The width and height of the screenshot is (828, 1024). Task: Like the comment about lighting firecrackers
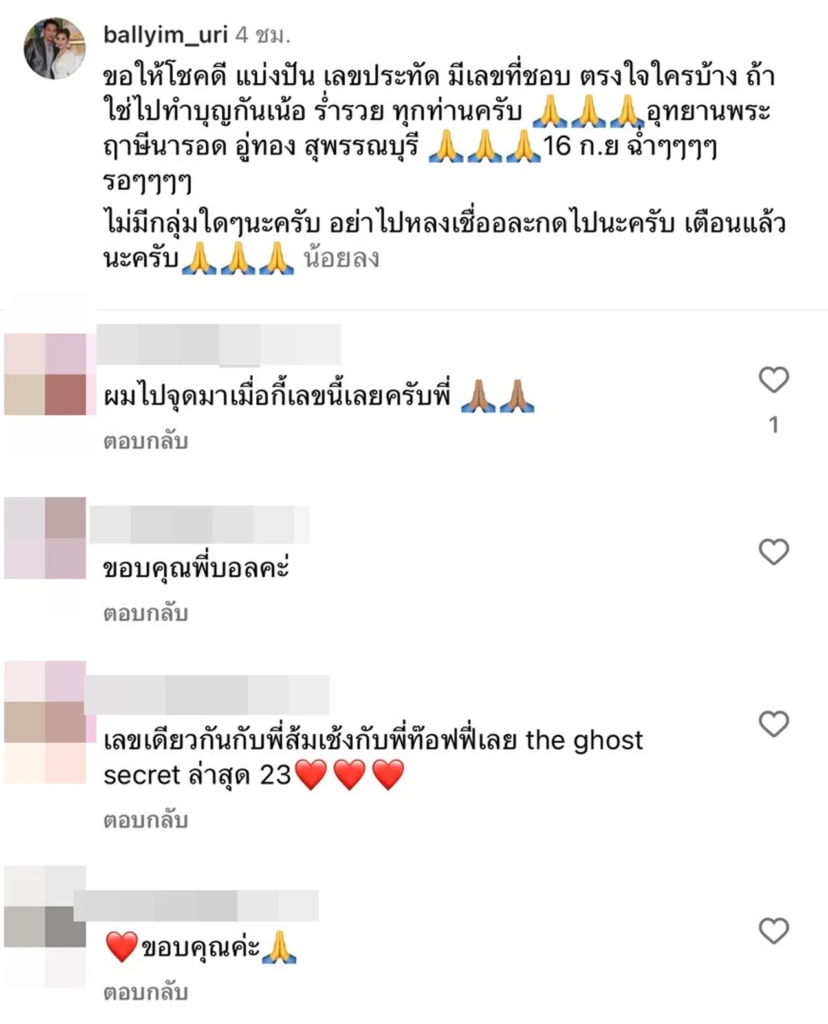[x=774, y=379]
